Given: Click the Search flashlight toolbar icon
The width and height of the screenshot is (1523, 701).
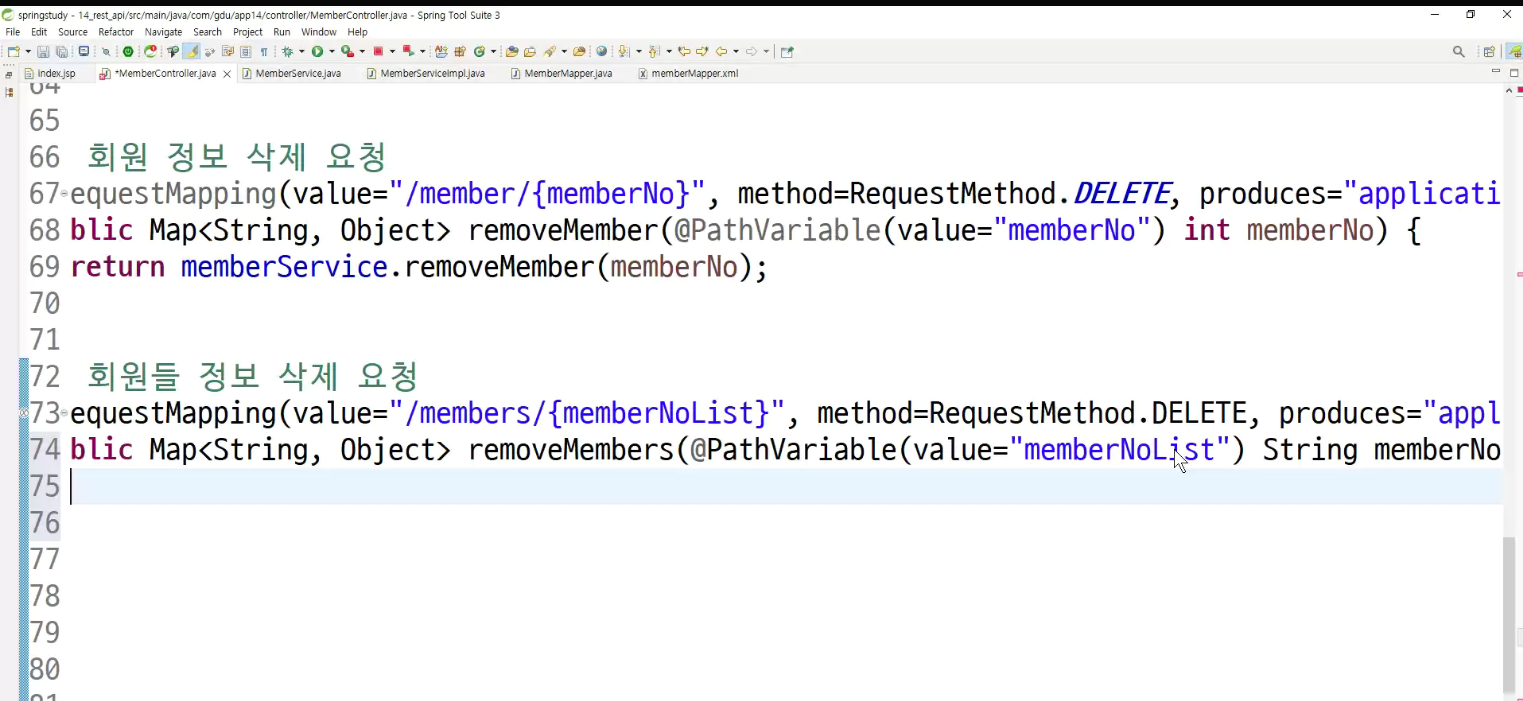Looking at the screenshot, I should (549, 51).
